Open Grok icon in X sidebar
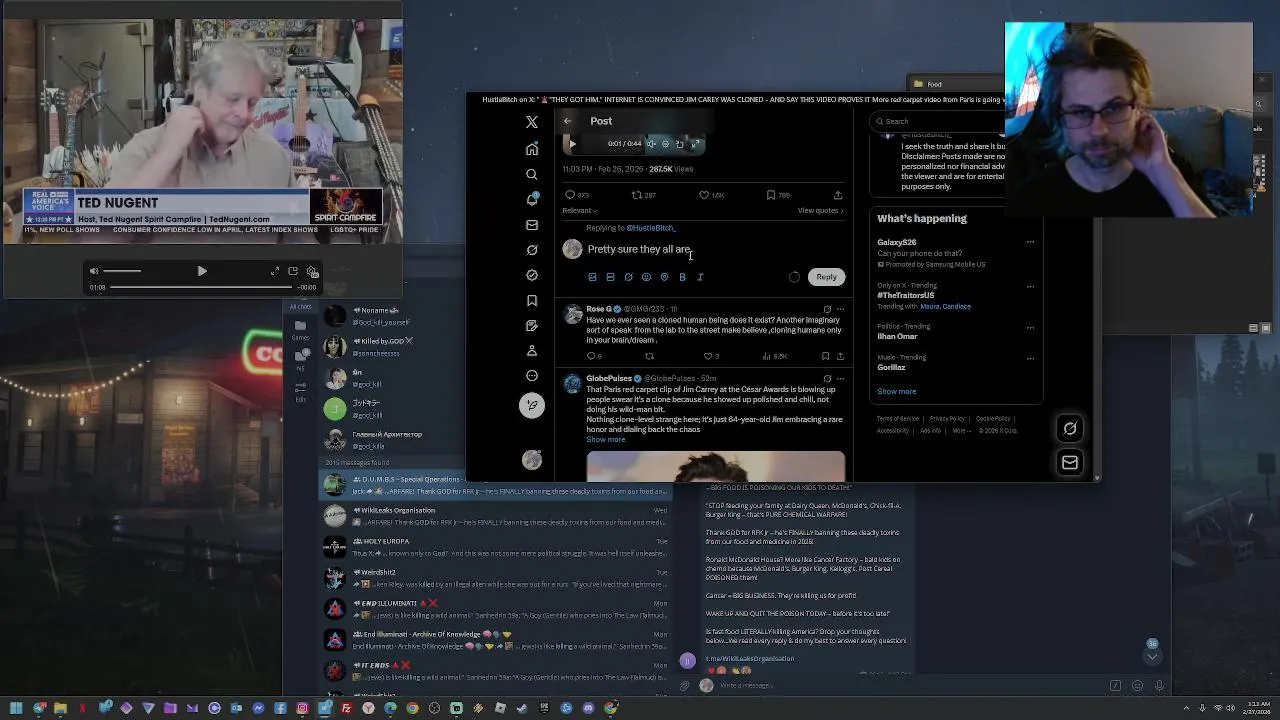This screenshot has width=1280, height=720. 532,250
